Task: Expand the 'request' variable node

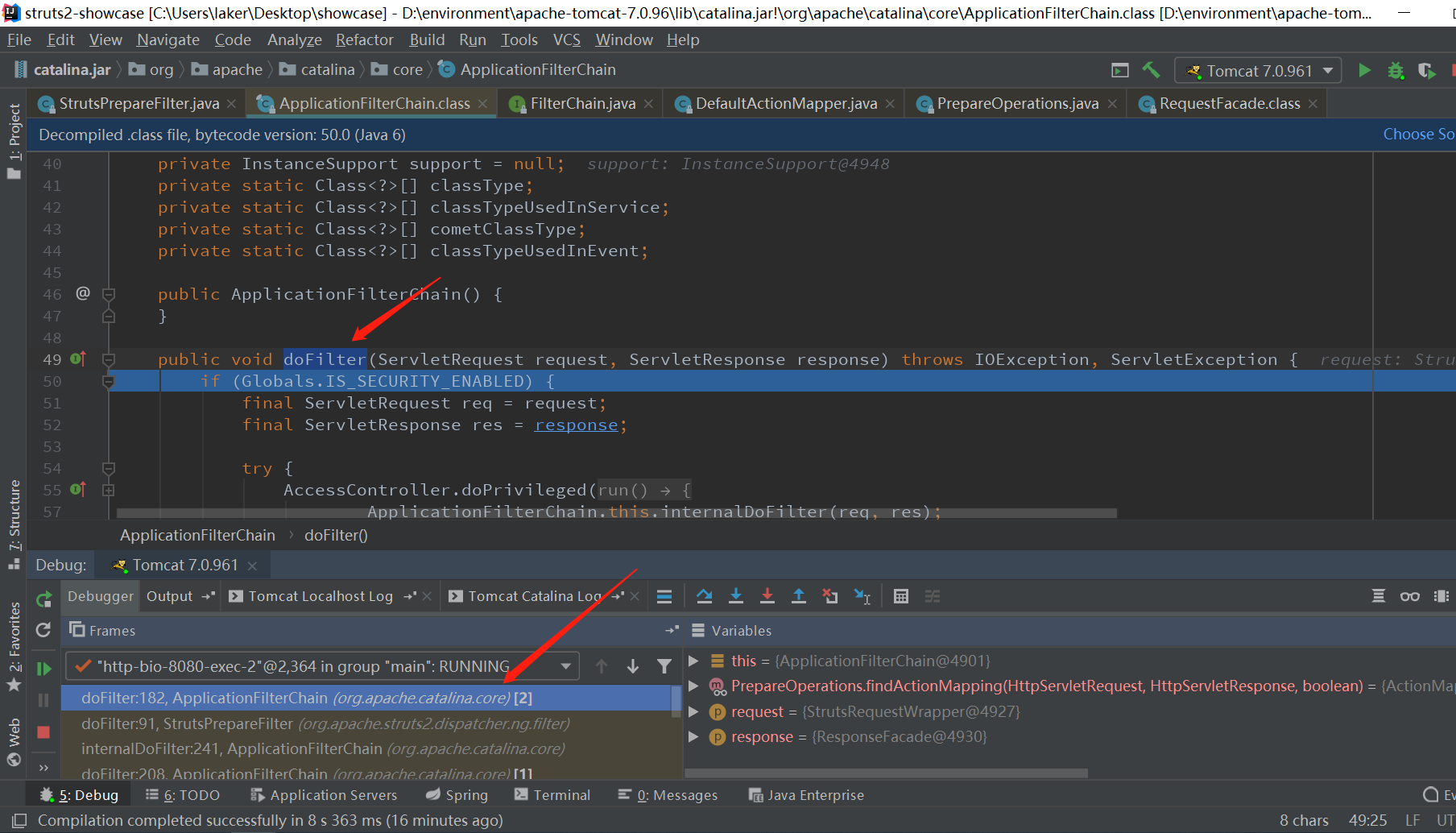Action: tap(693, 711)
